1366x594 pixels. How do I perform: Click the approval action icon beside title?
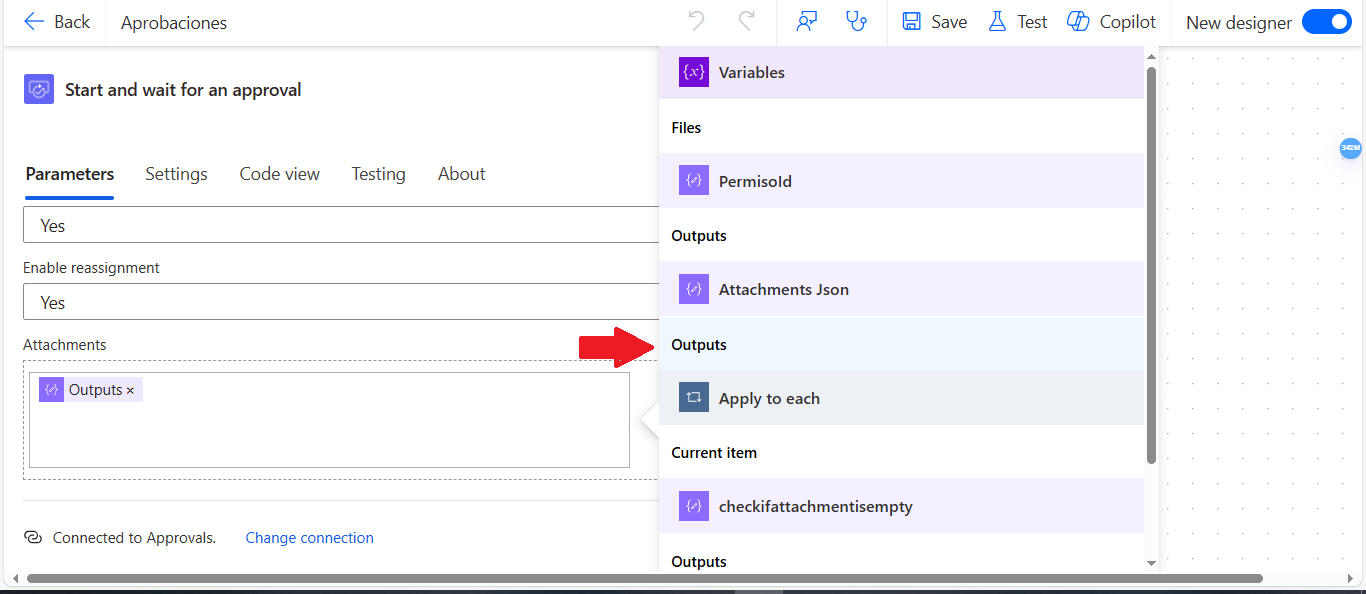tap(39, 89)
